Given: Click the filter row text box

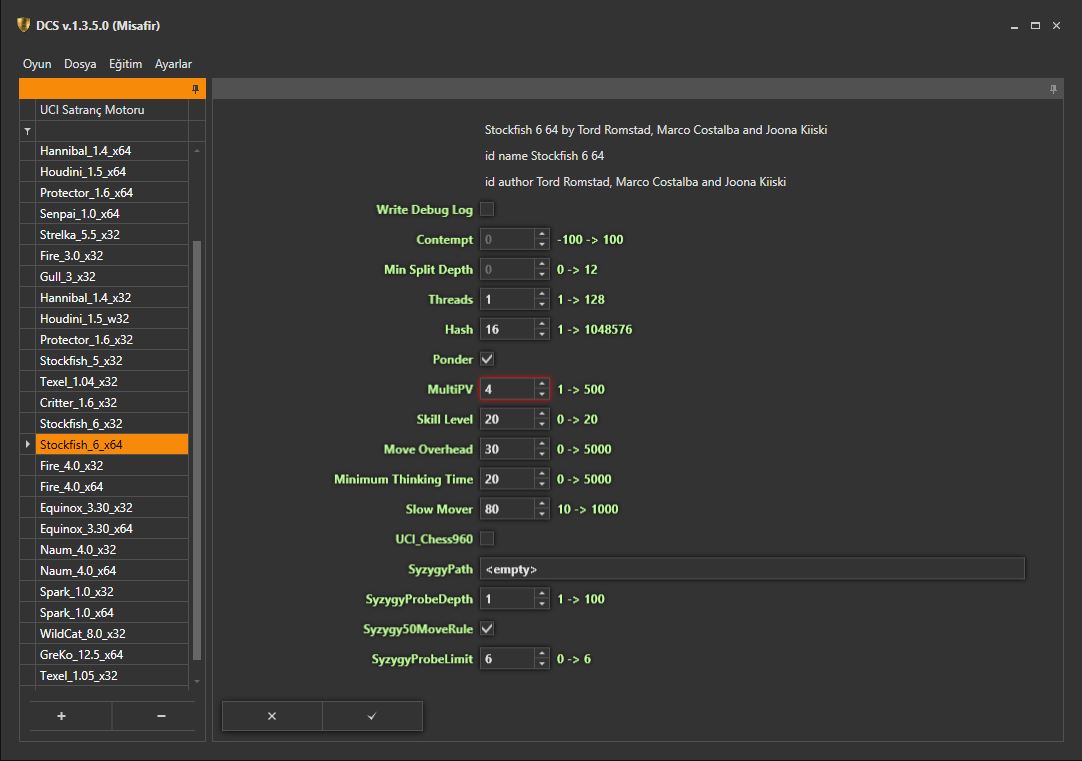Looking at the screenshot, I should 112,130.
